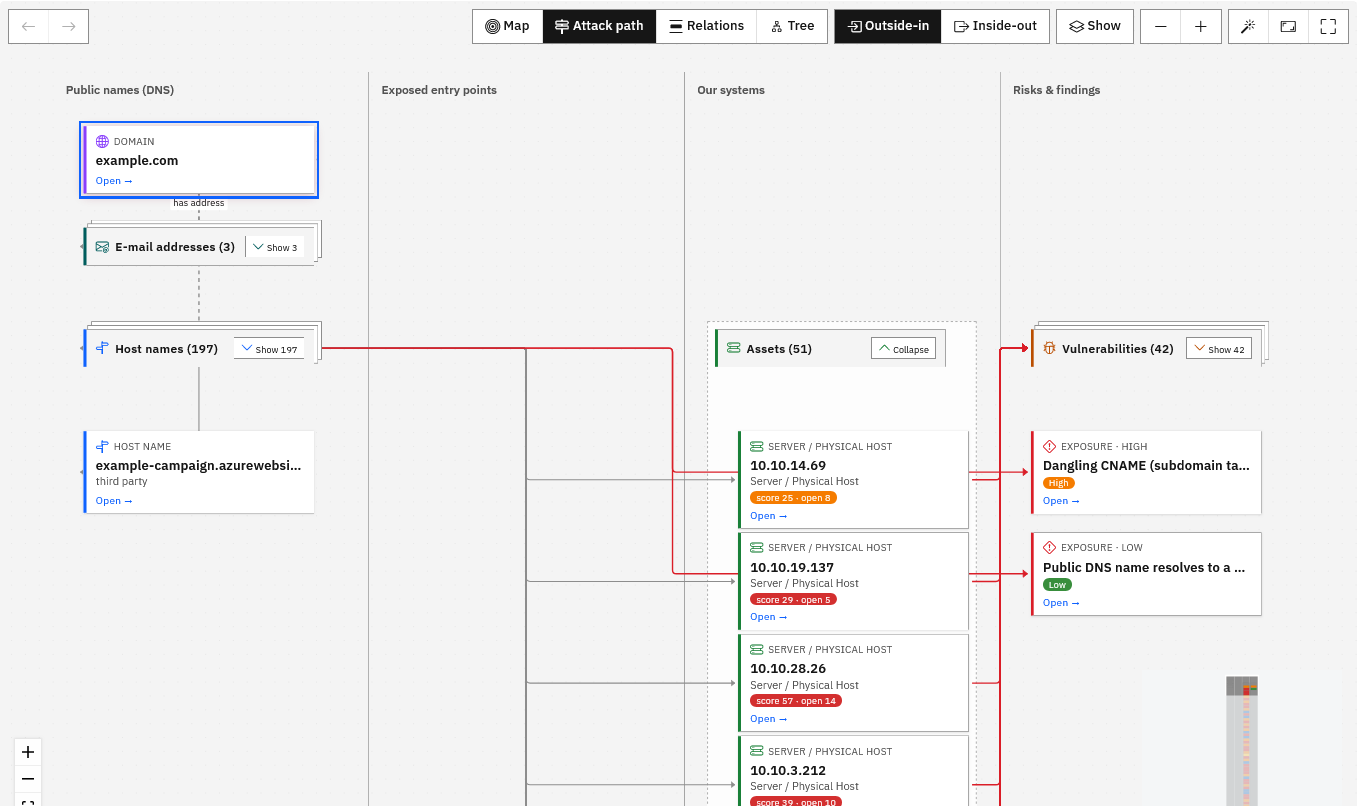Click the fit-to-screen rectangle icon

point(1288,26)
